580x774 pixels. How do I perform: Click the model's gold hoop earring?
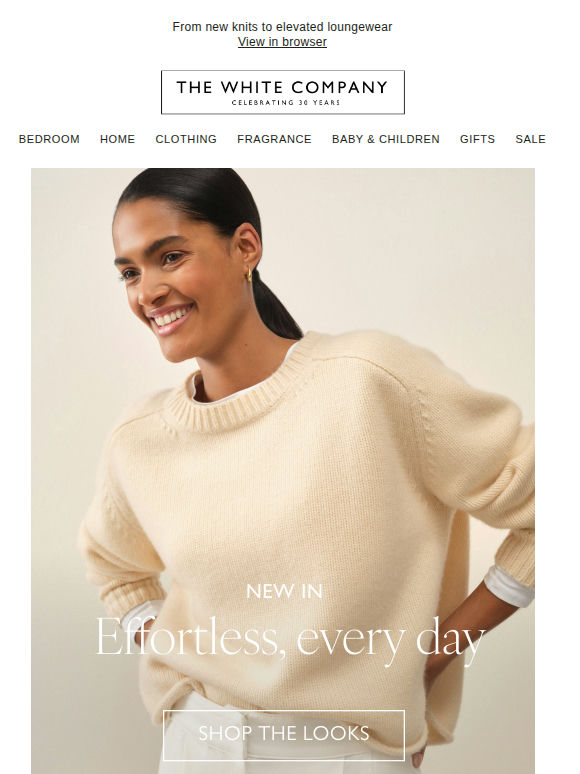coord(249,275)
